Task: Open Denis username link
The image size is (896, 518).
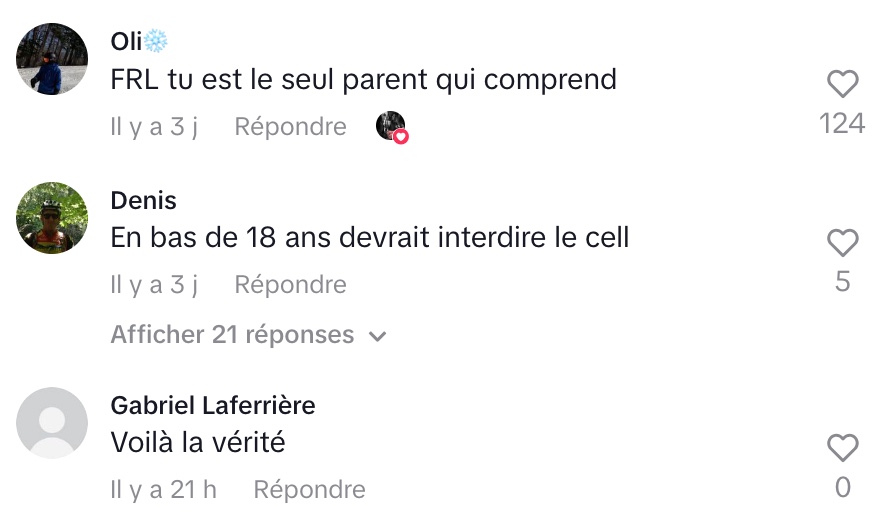Action: click(143, 201)
